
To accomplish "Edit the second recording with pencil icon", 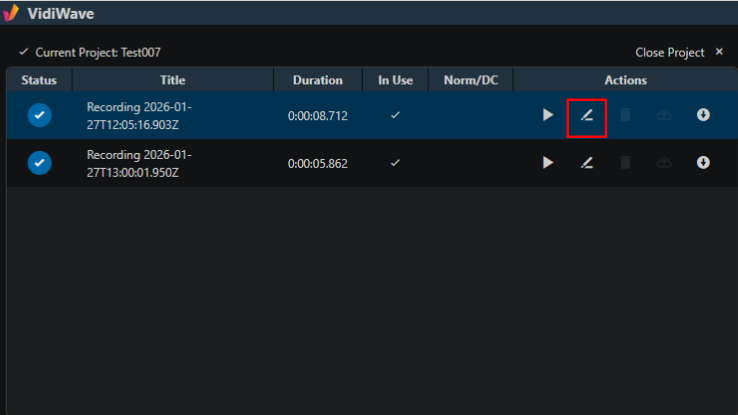I will coord(586,163).
